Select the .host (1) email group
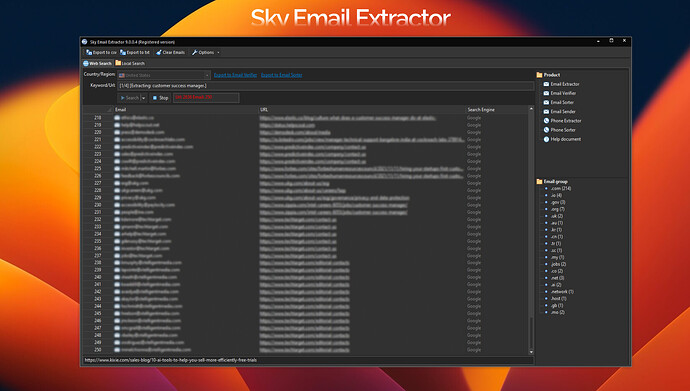Image resolution: width=690 pixels, height=391 pixels. (x=558, y=299)
